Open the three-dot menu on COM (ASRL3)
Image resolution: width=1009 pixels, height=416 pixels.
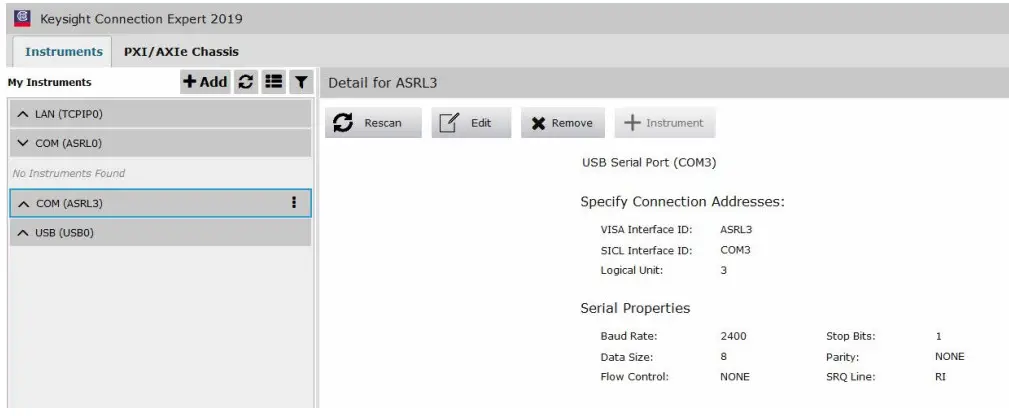coord(294,202)
